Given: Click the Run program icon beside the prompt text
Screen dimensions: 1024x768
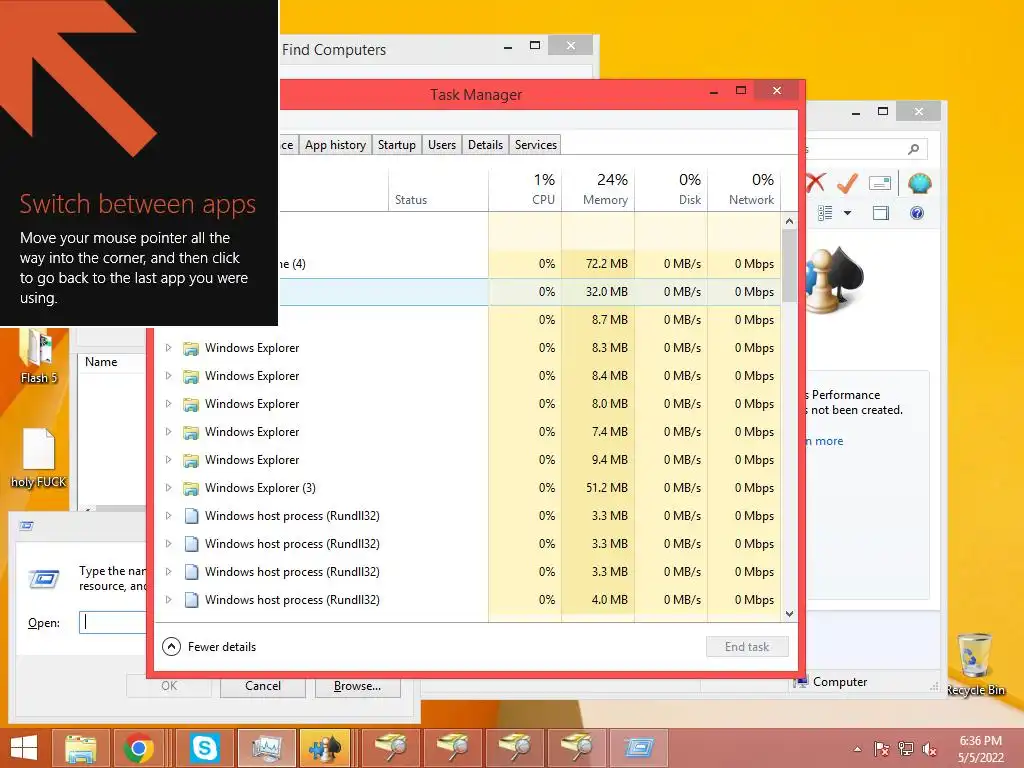Looking at the screenshot, I should coord(44,579).
